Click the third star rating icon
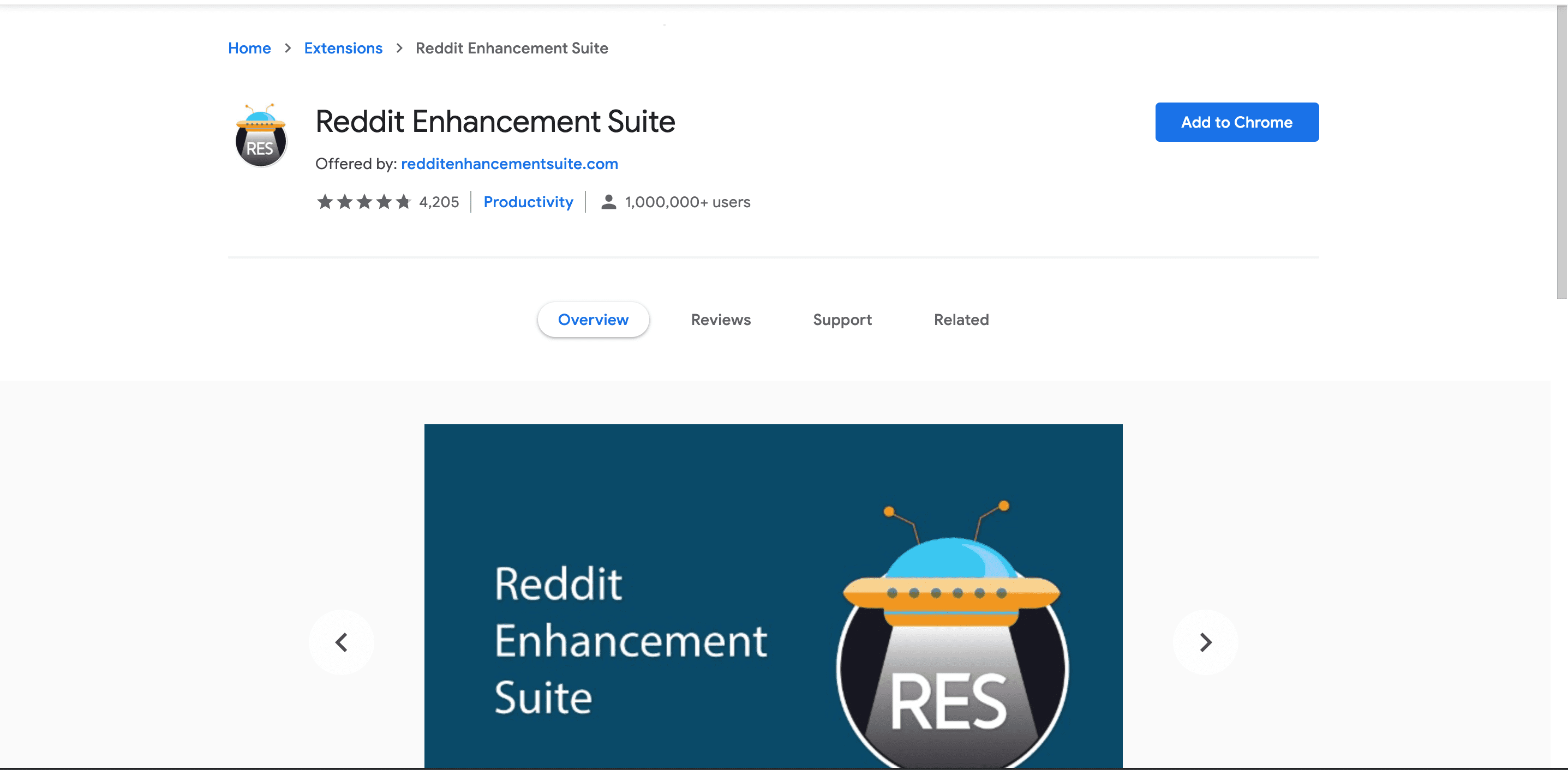The width and height of the screenshot is (1568, 770). coord(362,201)
